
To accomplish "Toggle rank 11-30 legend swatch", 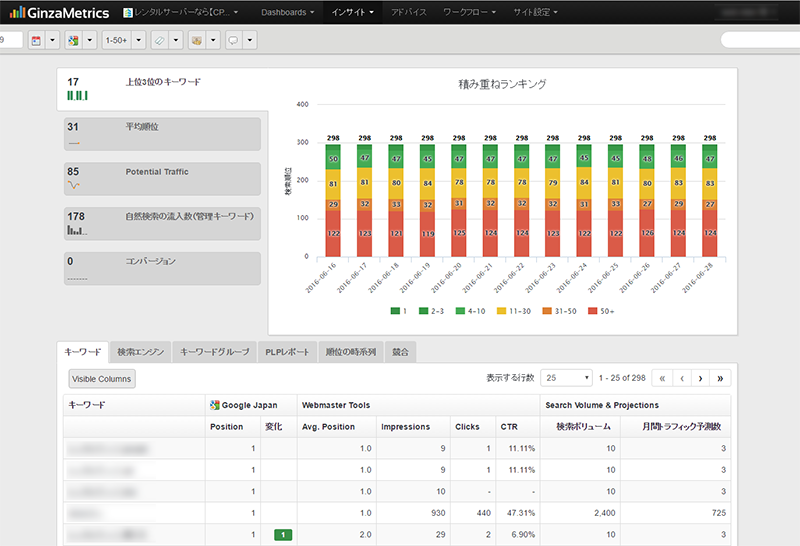I will [502, 311].
